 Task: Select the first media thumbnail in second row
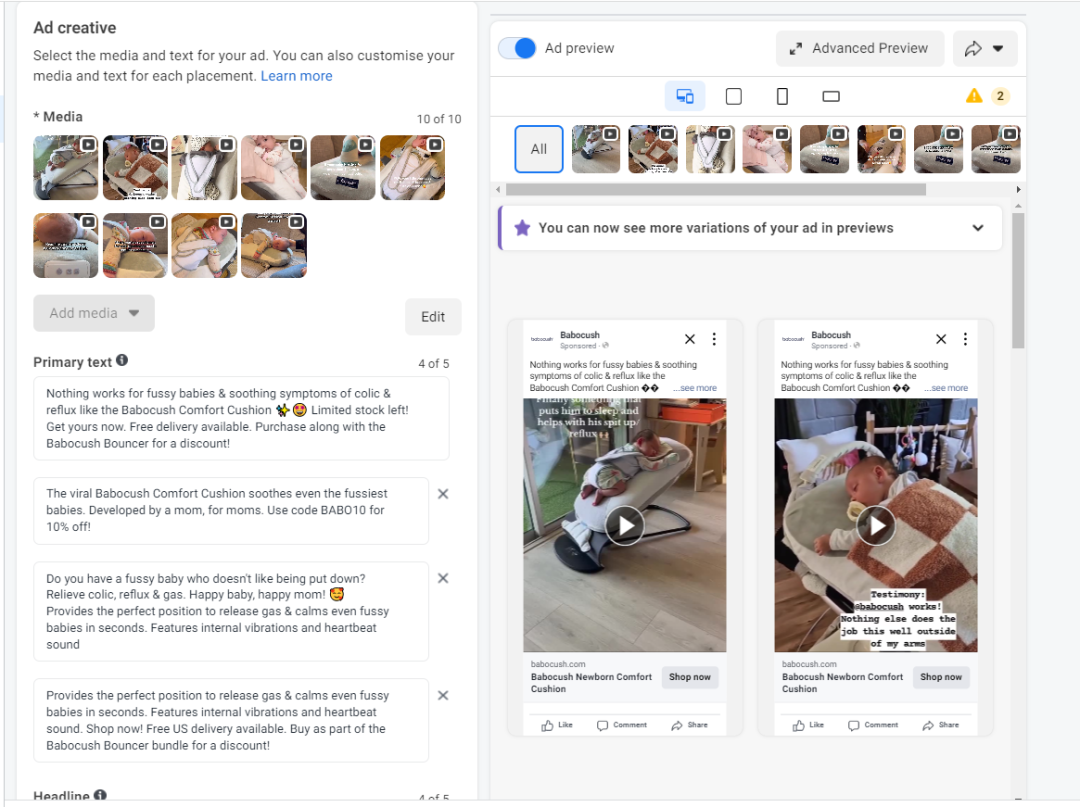[65, 245]
